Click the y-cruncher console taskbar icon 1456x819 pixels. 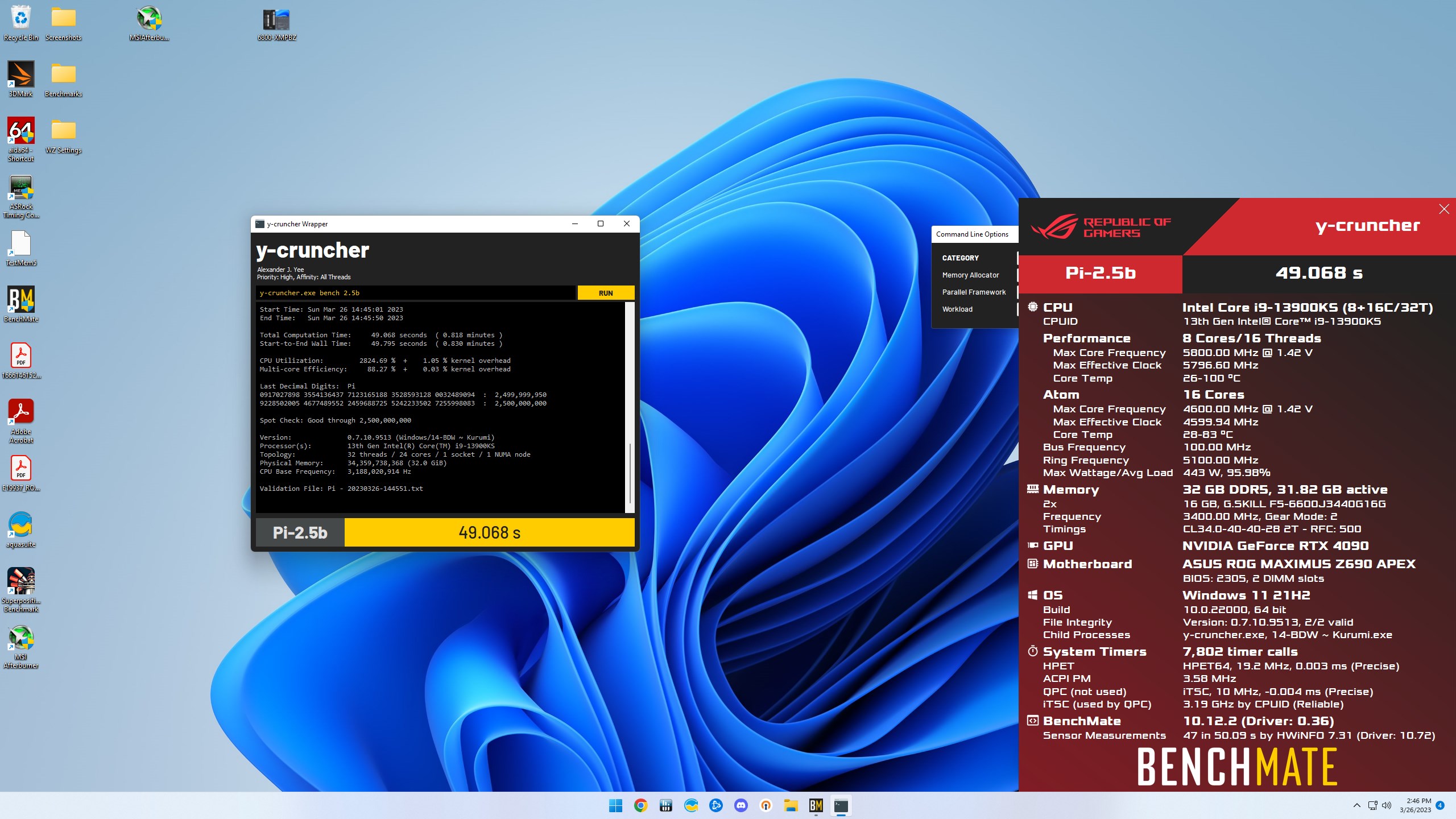pyautogui.click(x=841, y=805)
